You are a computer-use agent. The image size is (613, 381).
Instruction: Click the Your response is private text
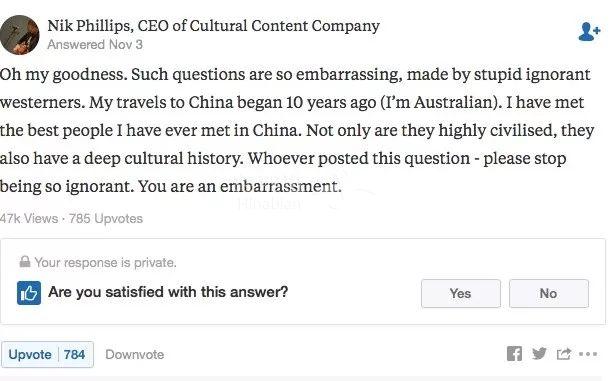click(106, 262)
